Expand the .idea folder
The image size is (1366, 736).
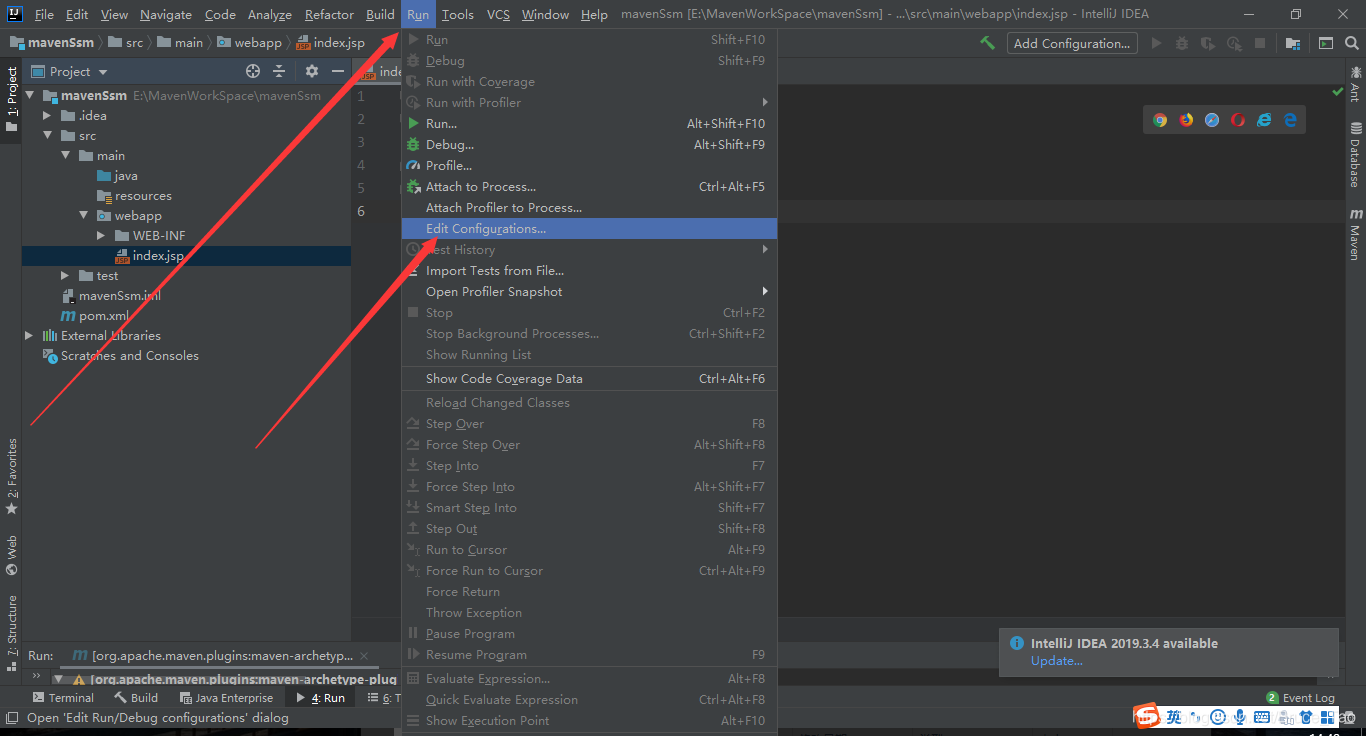(48, 116)
